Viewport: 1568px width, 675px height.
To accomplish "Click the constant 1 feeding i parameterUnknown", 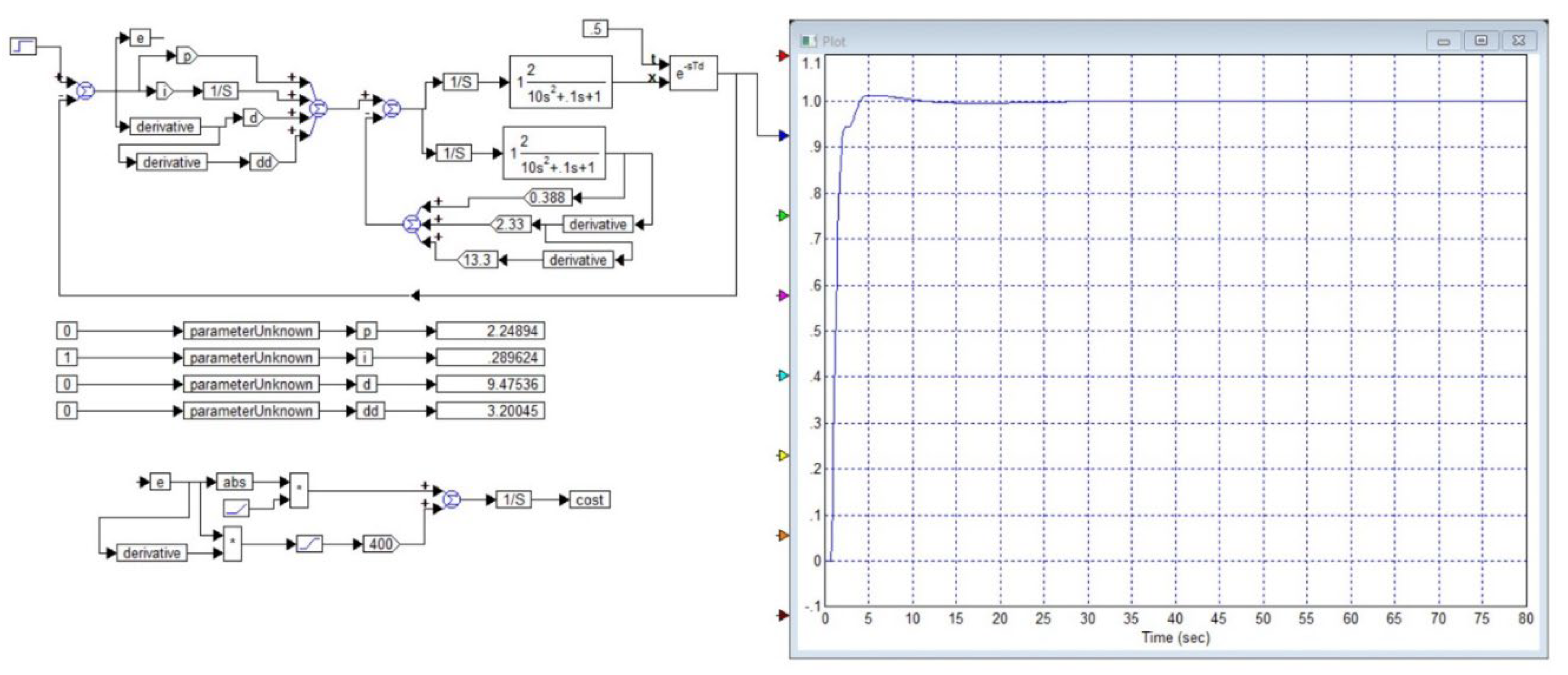I will coord(67,357).
